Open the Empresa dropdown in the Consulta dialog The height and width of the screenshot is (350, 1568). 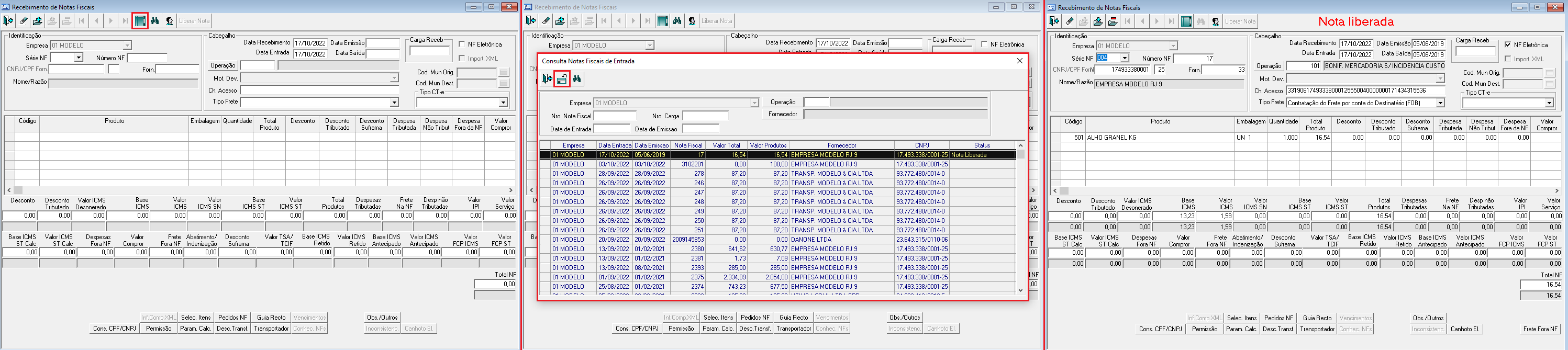coord(754,103)
